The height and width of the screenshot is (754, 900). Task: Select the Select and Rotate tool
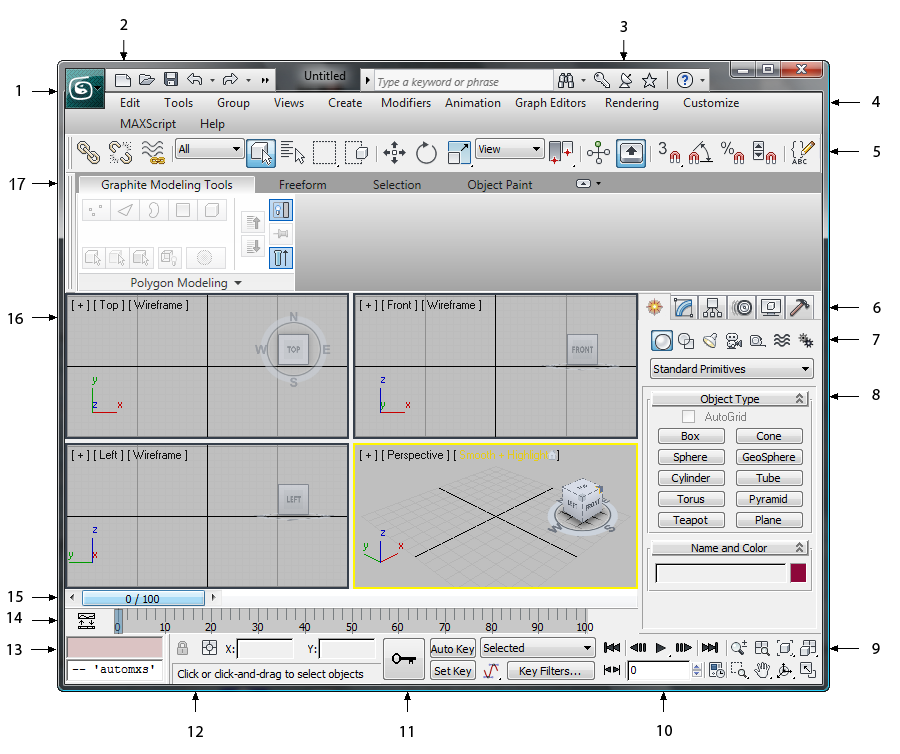[427, 152]
